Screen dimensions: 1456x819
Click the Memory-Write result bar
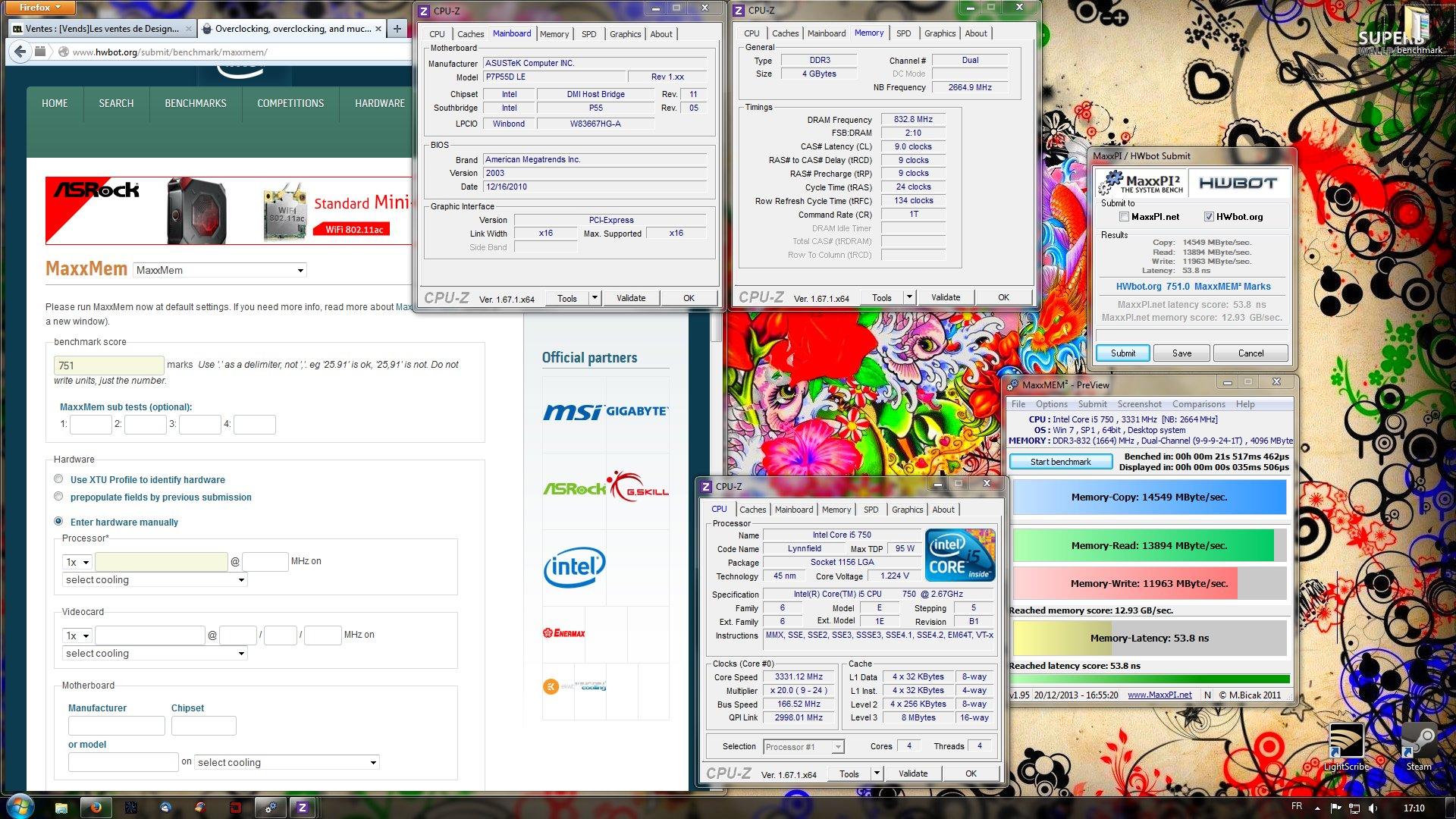point(1149,584)
